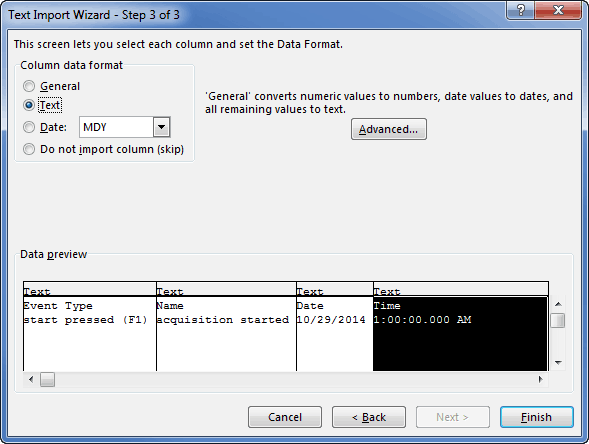Click the horizontal scrollbar thumb in preview
The height and width of the screenshot is (444, 589).
tap(47, 379)
